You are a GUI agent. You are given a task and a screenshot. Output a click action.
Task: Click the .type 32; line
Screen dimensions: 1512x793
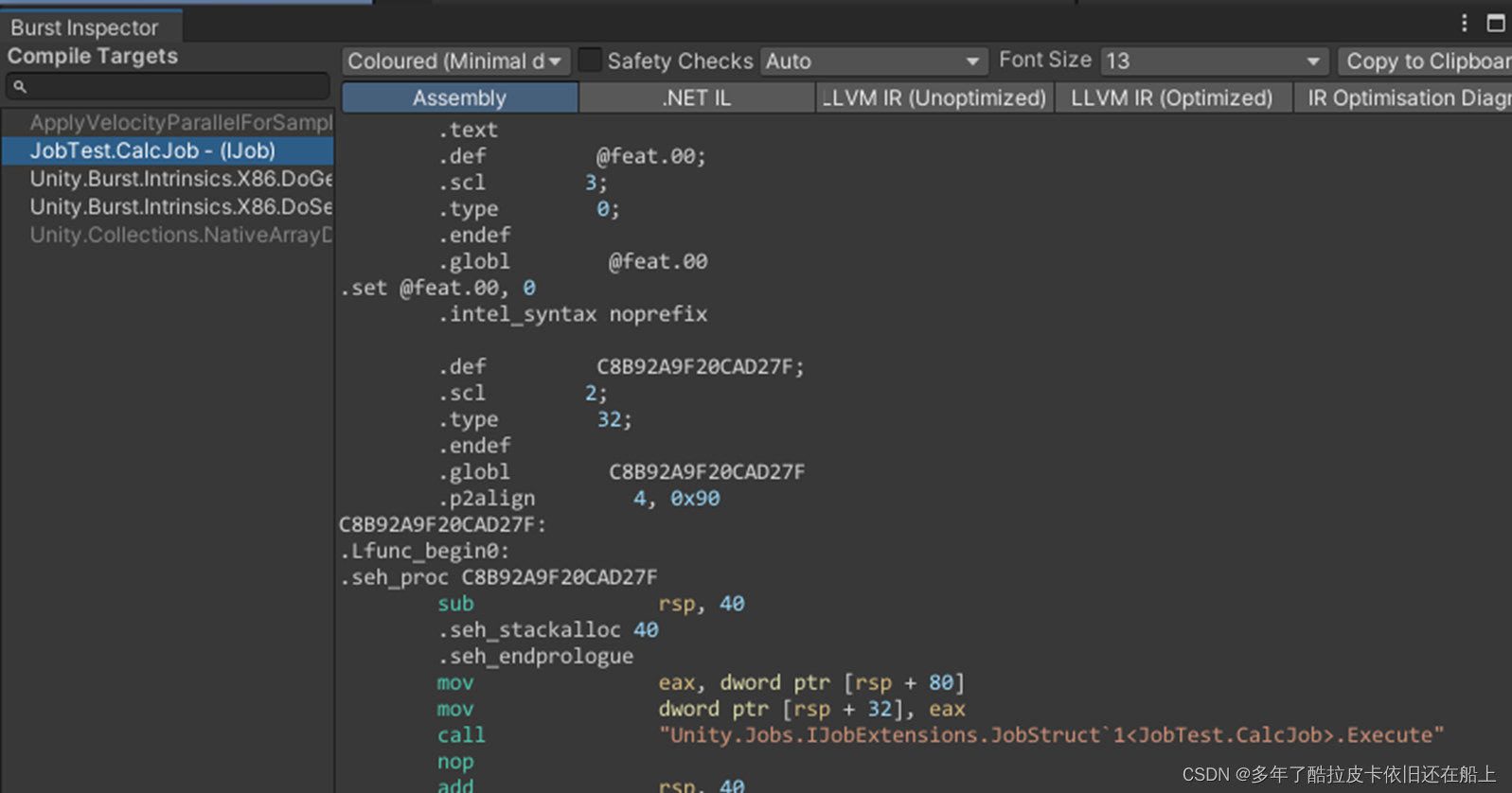tap(534, 419)
